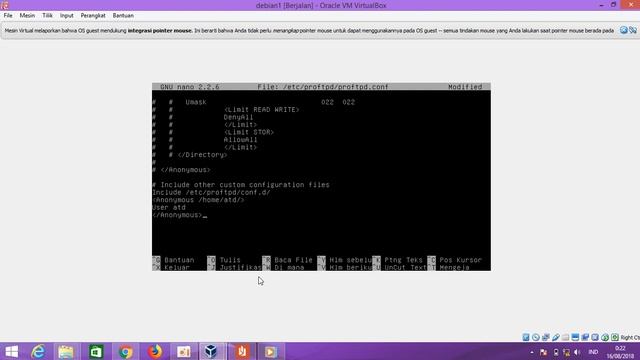Click the ^X Keluar shortcut in nano
This screenshot has width=640, height=360.
(171, 267)
